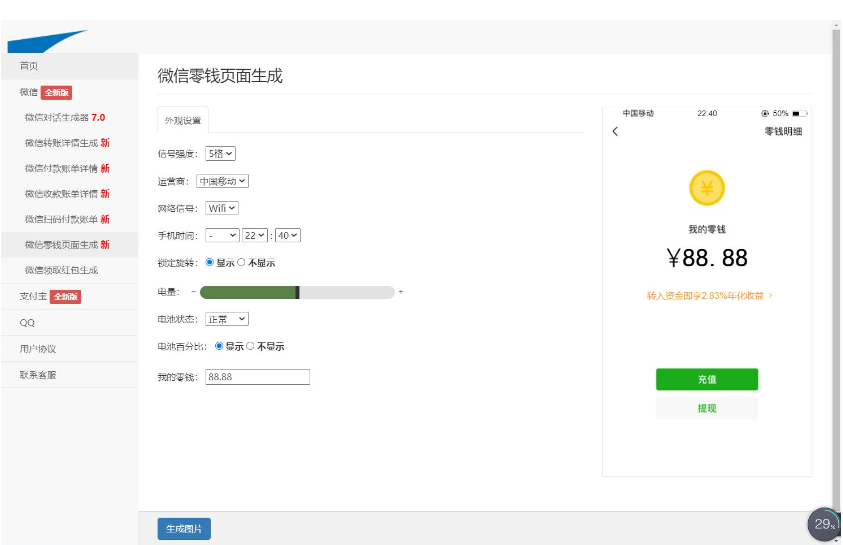Open 用户协议 in sidebar
The width and height of the screenshot is (843, 545).
(69, 349)
